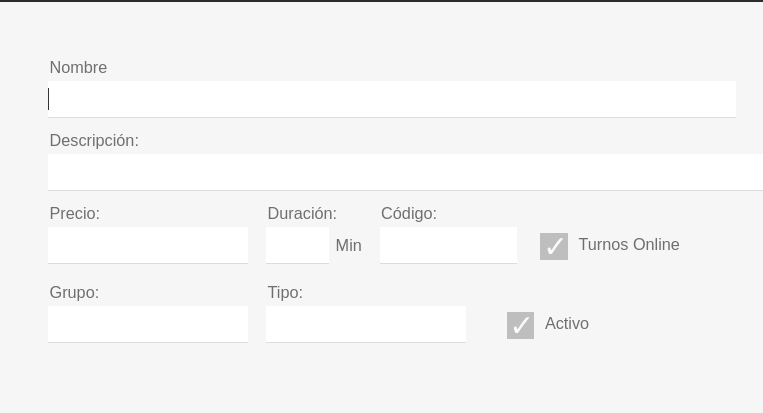This screenshot has height=413, width=763.
Task: Click the Código text field
Action: [448, 245]
